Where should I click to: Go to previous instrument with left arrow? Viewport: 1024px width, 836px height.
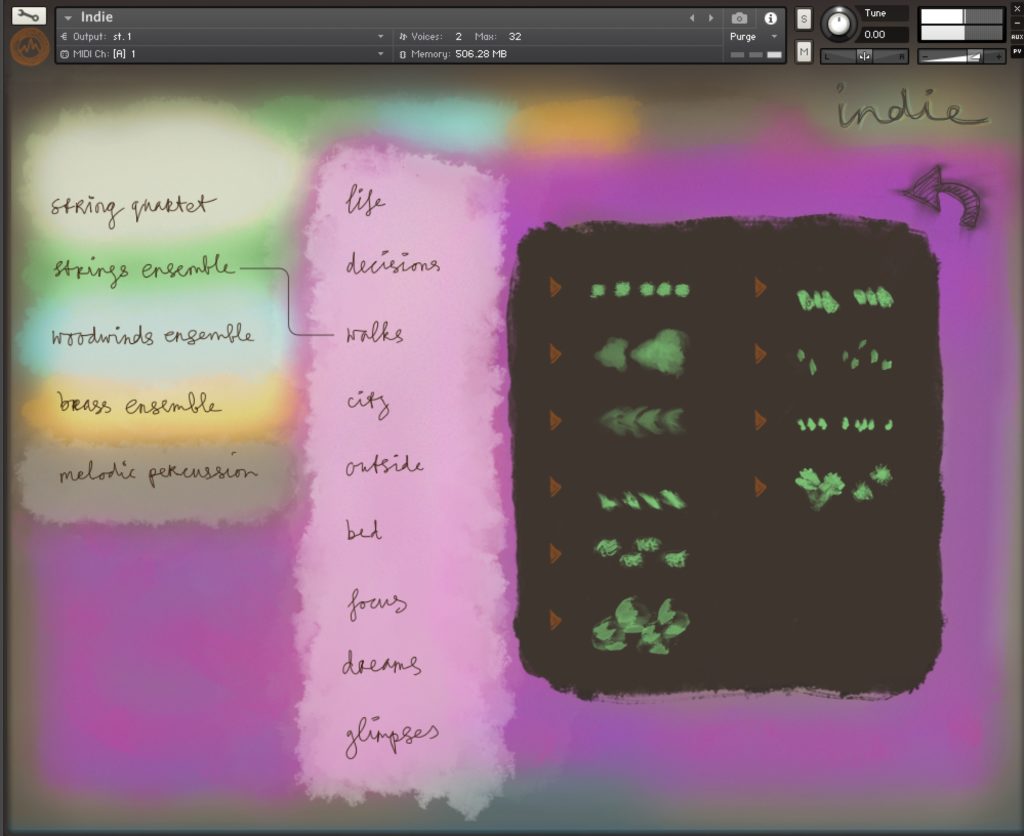[x=692, y=18]
